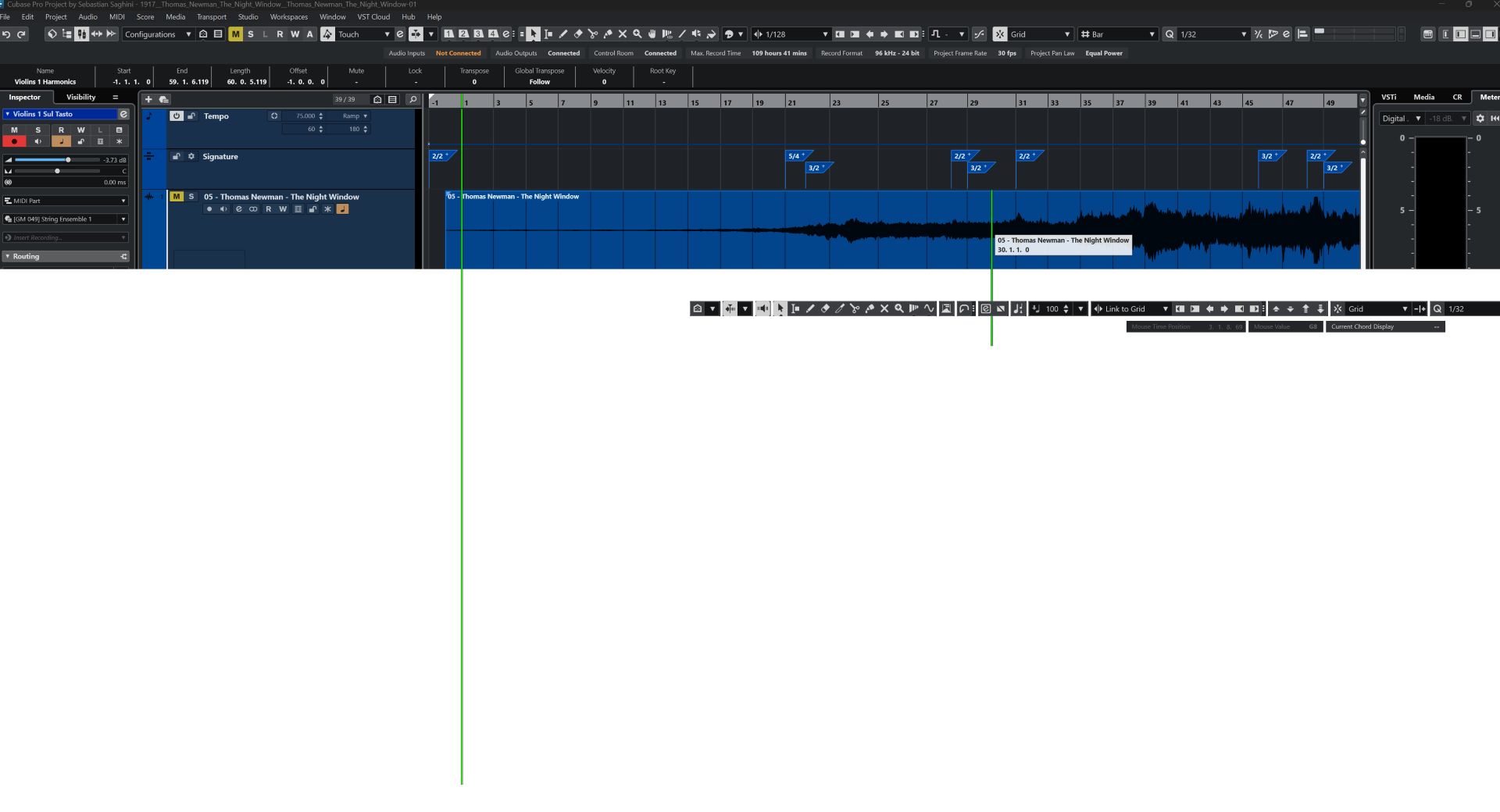Image resolution: width=1500 pixels, height=812 pixels.
Task: Switch to the VSTi tab
Action: (x=1389, y=98)
